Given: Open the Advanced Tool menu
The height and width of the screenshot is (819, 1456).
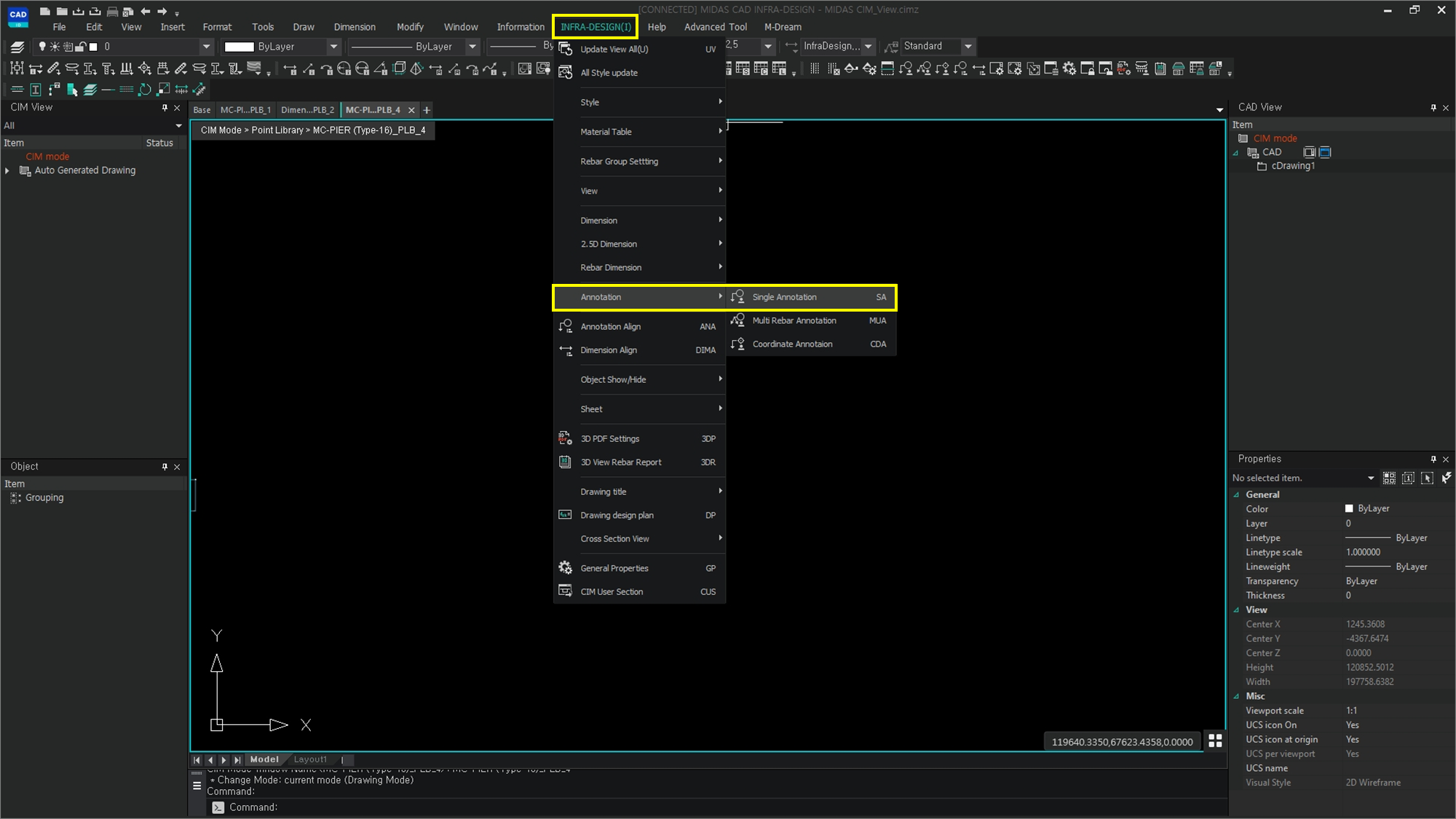Looking at the screenshot, I should tap(715, 27).
